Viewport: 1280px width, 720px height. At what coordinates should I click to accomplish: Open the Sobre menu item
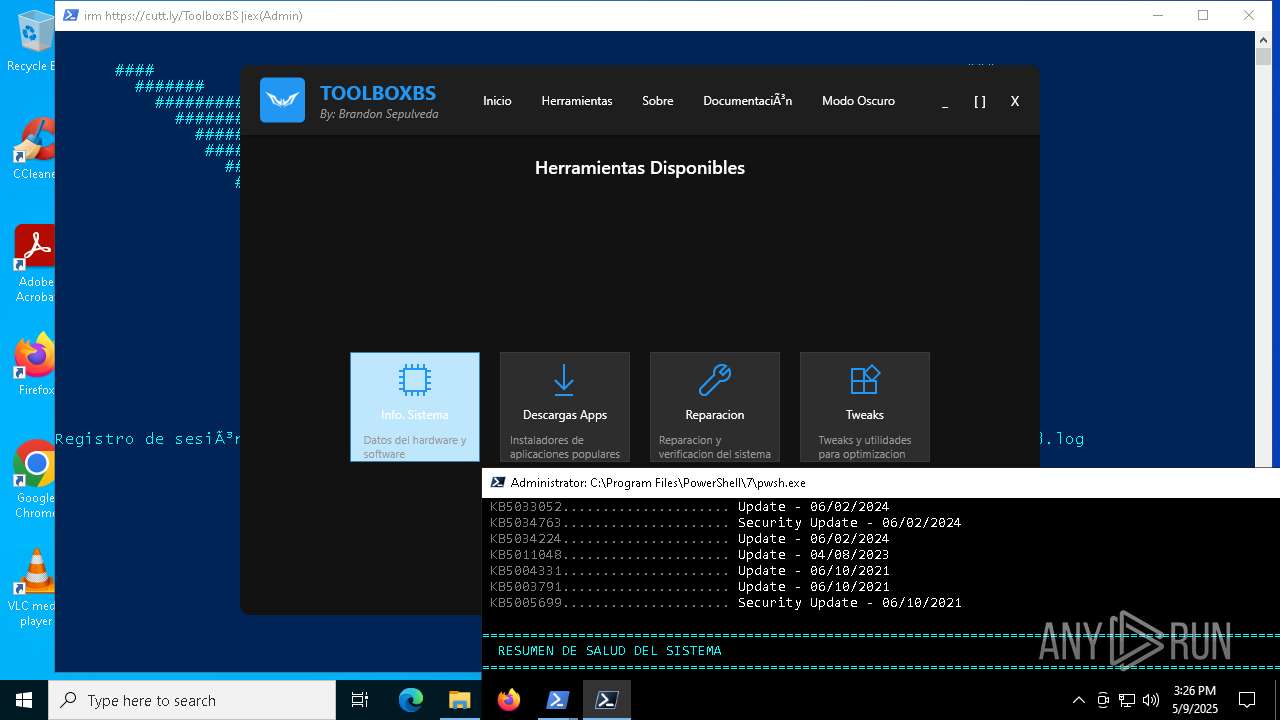(657, 101)
